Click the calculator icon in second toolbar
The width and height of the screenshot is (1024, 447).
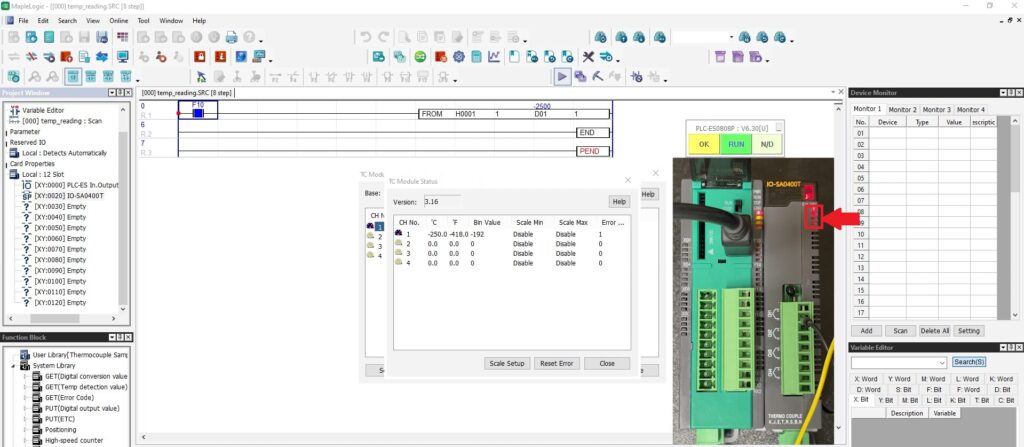476,57
